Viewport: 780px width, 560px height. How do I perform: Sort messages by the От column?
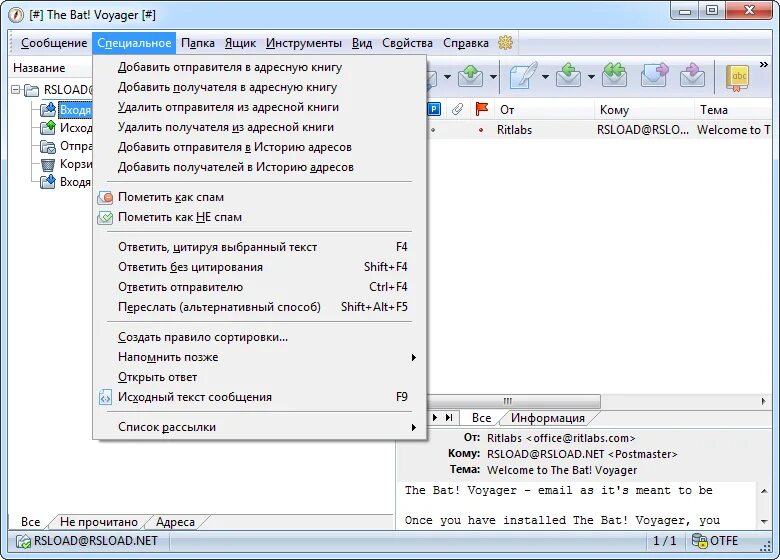tap(507, 109)
